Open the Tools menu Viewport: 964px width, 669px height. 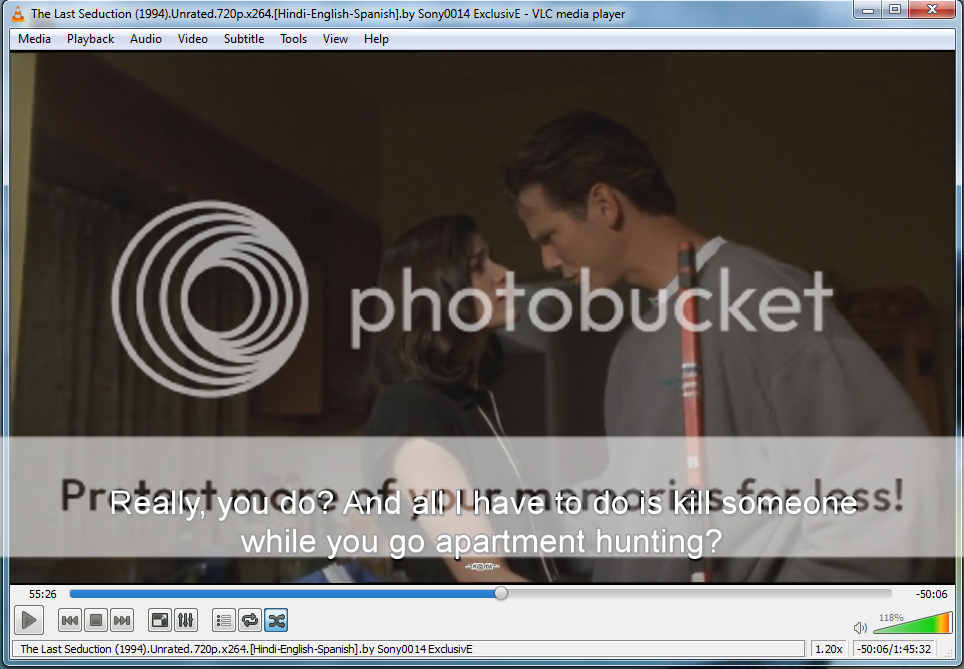(293, 39)
